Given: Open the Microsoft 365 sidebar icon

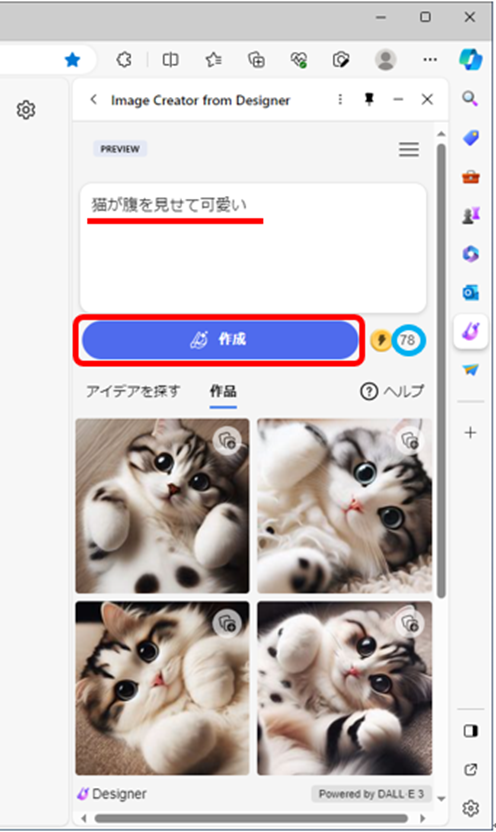Looking at the screenshot, I should [x=471, y=254].
